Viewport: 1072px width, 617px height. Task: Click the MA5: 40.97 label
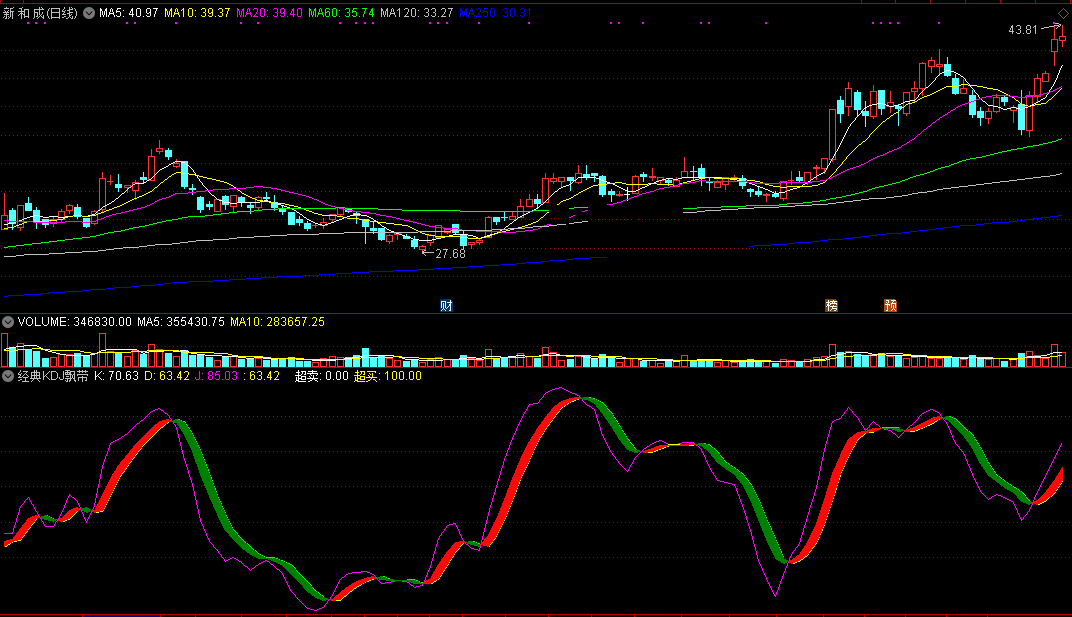129,13
